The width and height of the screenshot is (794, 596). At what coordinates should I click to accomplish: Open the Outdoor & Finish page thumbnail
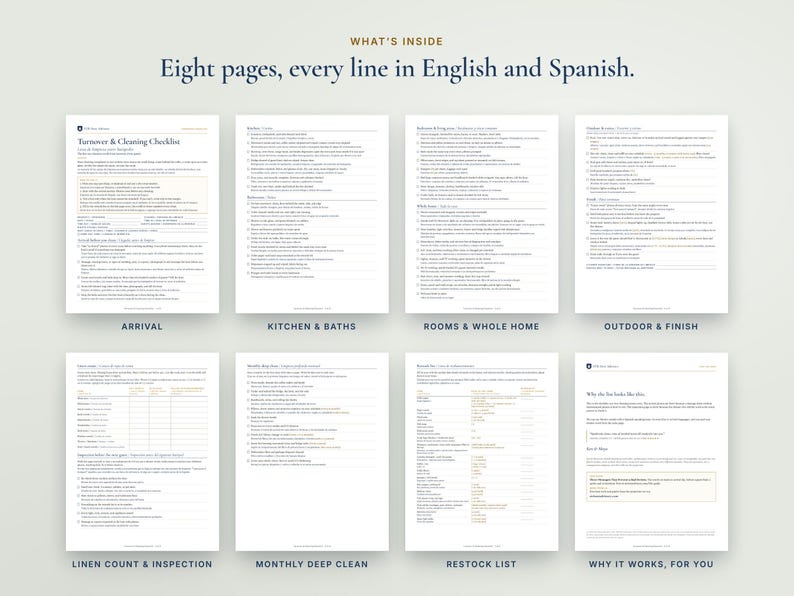click(x=651, y=214)
